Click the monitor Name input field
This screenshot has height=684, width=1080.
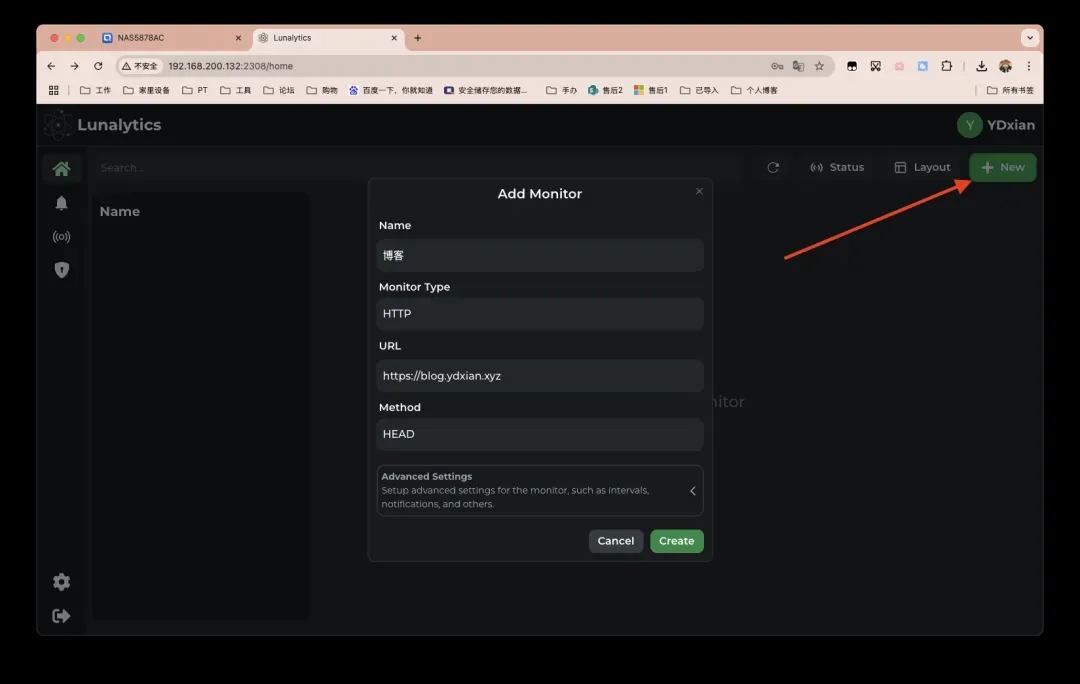coord(540,256)
